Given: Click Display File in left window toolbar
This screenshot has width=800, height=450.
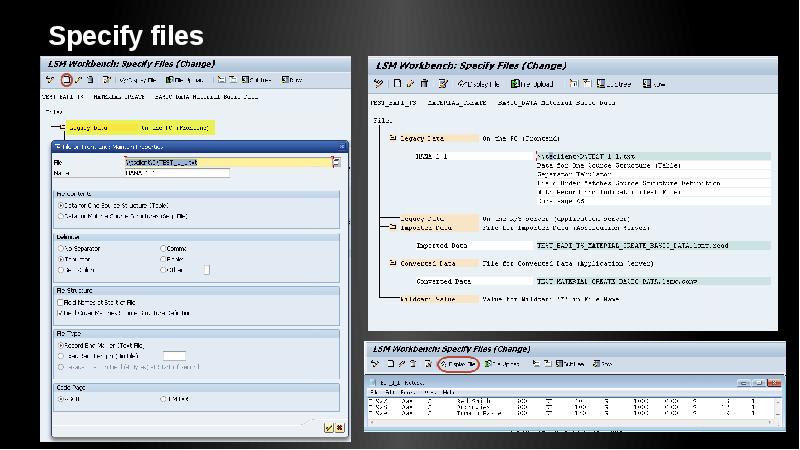Looking at the screenshot, I should coord(137,80).
